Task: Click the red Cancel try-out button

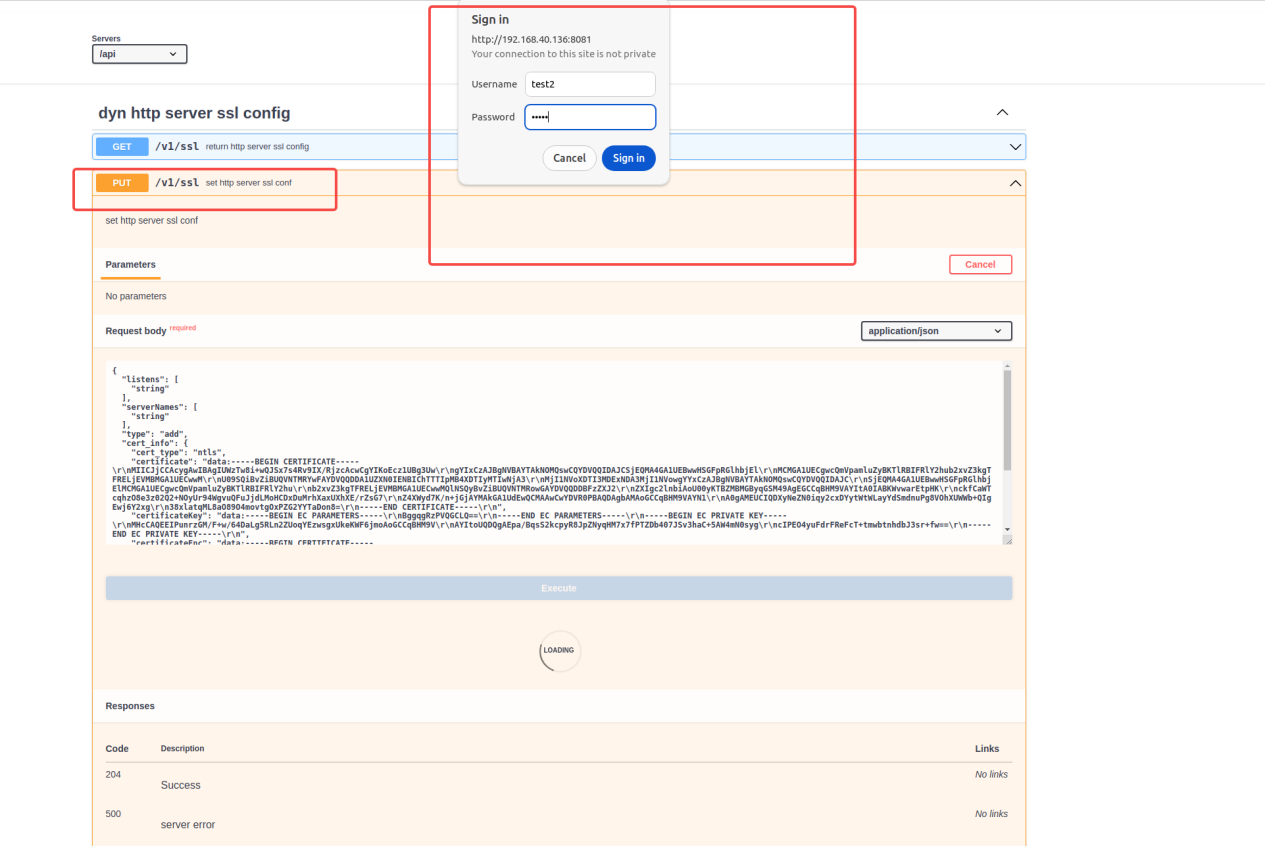Action: pyautogui.click(x=980, y=265)
